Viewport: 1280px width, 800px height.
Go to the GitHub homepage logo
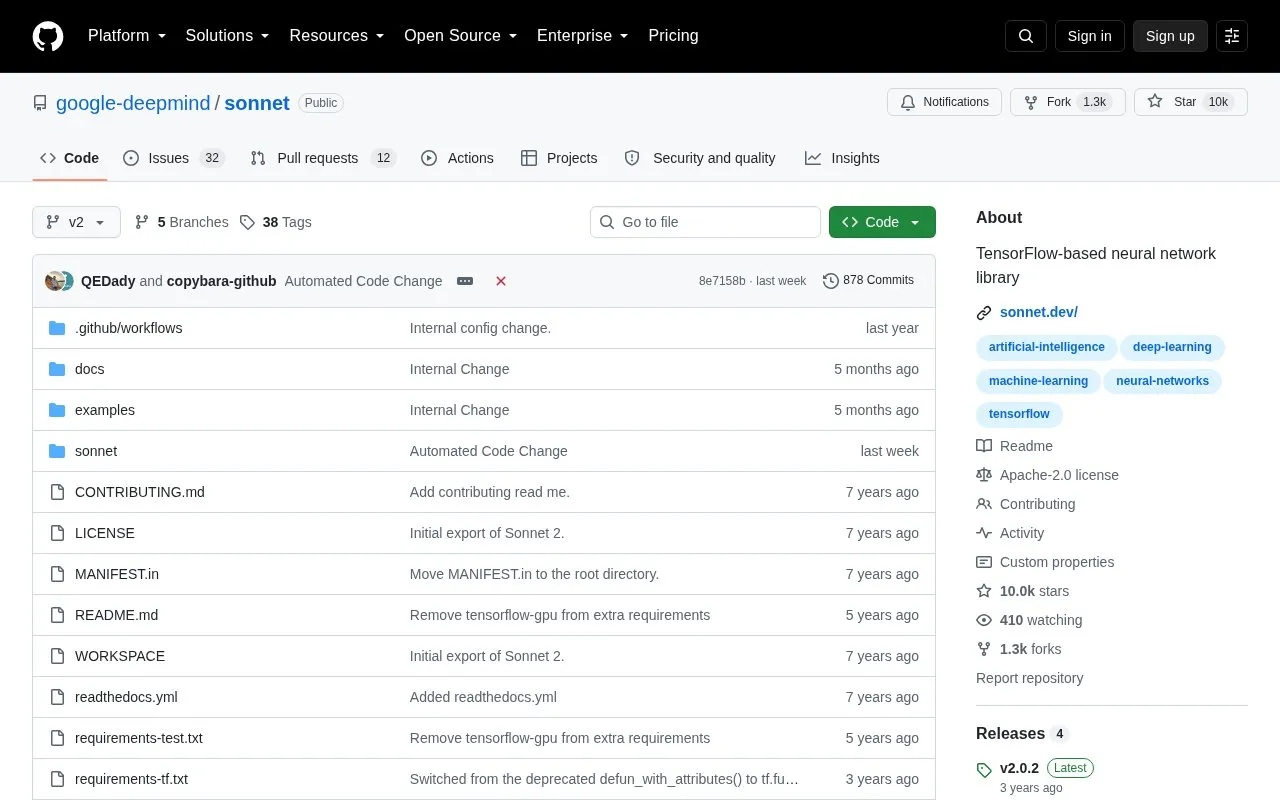(48, 36)
